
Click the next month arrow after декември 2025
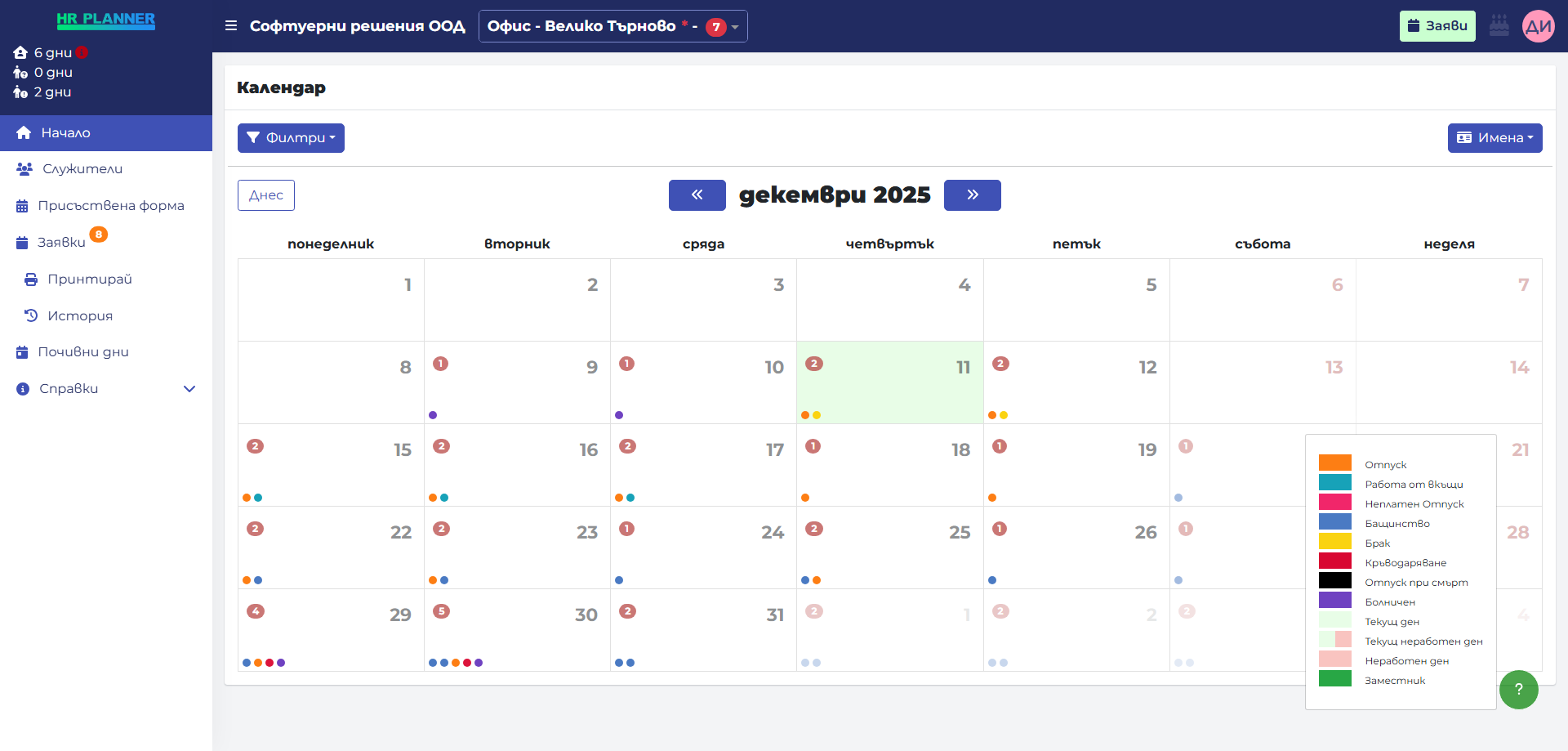[x=972, y=194]
